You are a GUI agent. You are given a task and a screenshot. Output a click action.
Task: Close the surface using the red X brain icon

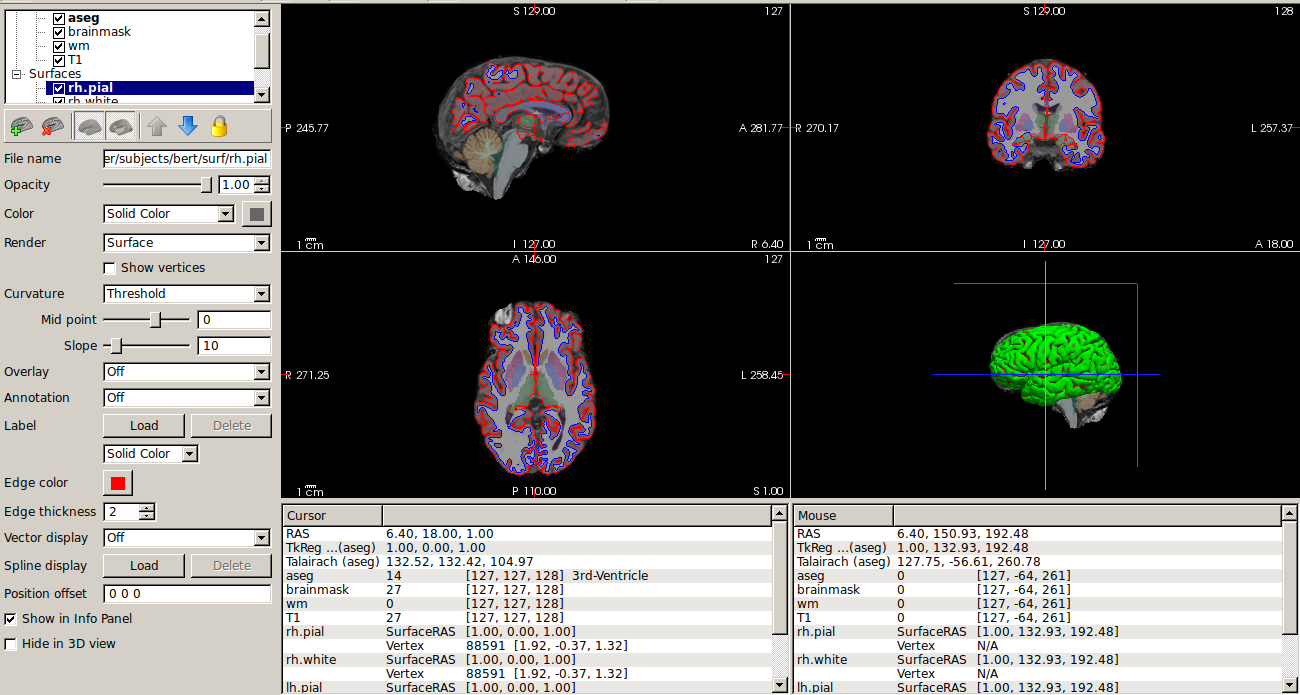[53, 127]
